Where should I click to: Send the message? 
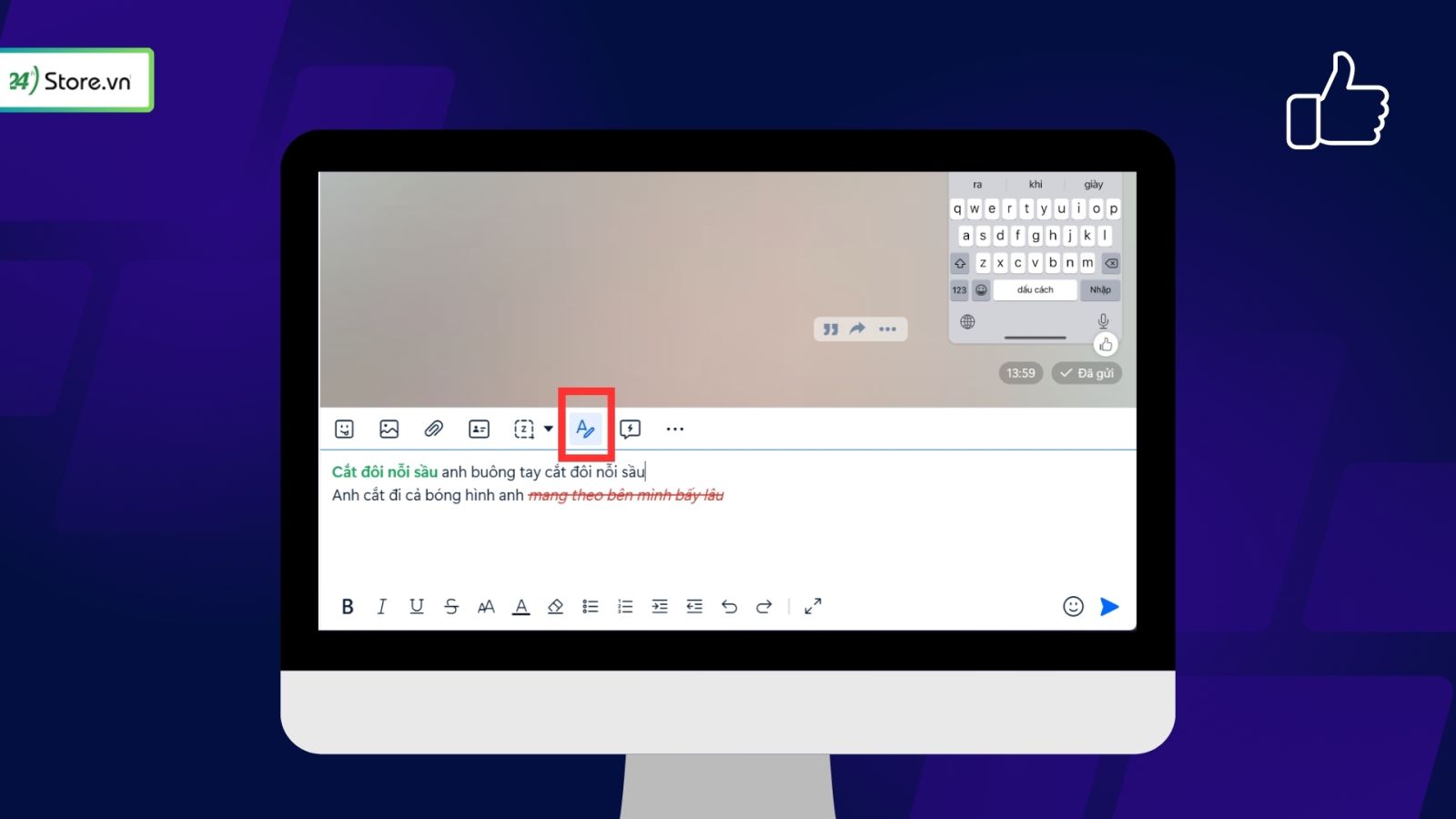click(x=1109, y=607)
